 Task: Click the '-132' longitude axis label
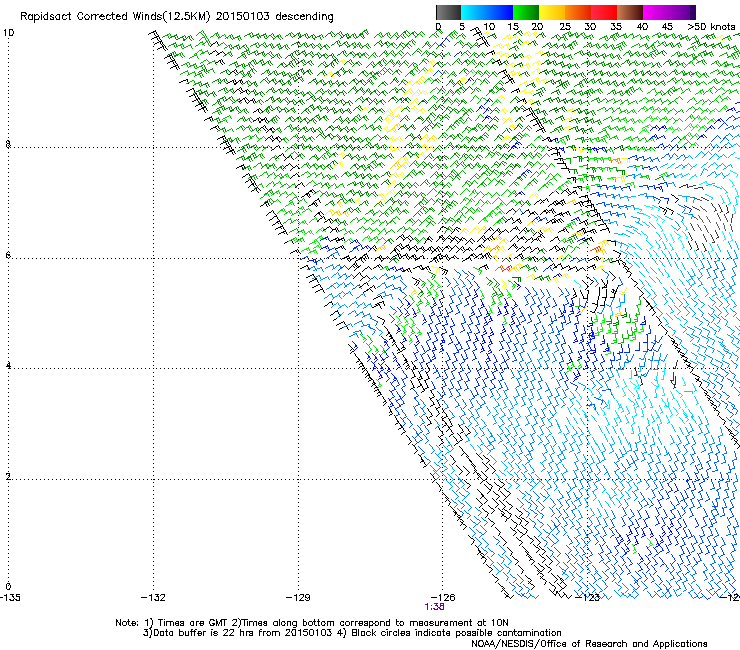(153, 598)
